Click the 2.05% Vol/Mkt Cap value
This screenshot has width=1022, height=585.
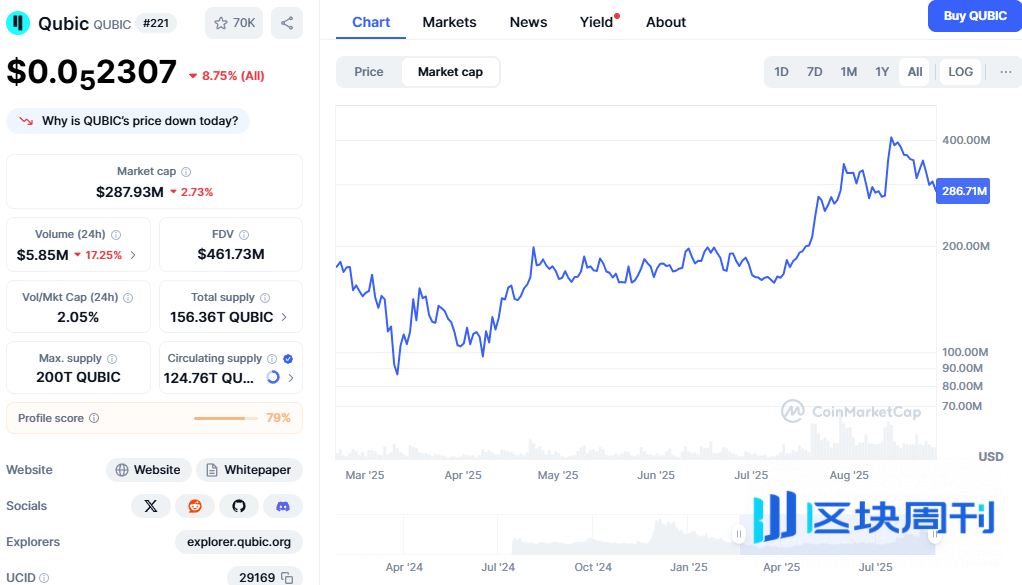pos(78,317)
